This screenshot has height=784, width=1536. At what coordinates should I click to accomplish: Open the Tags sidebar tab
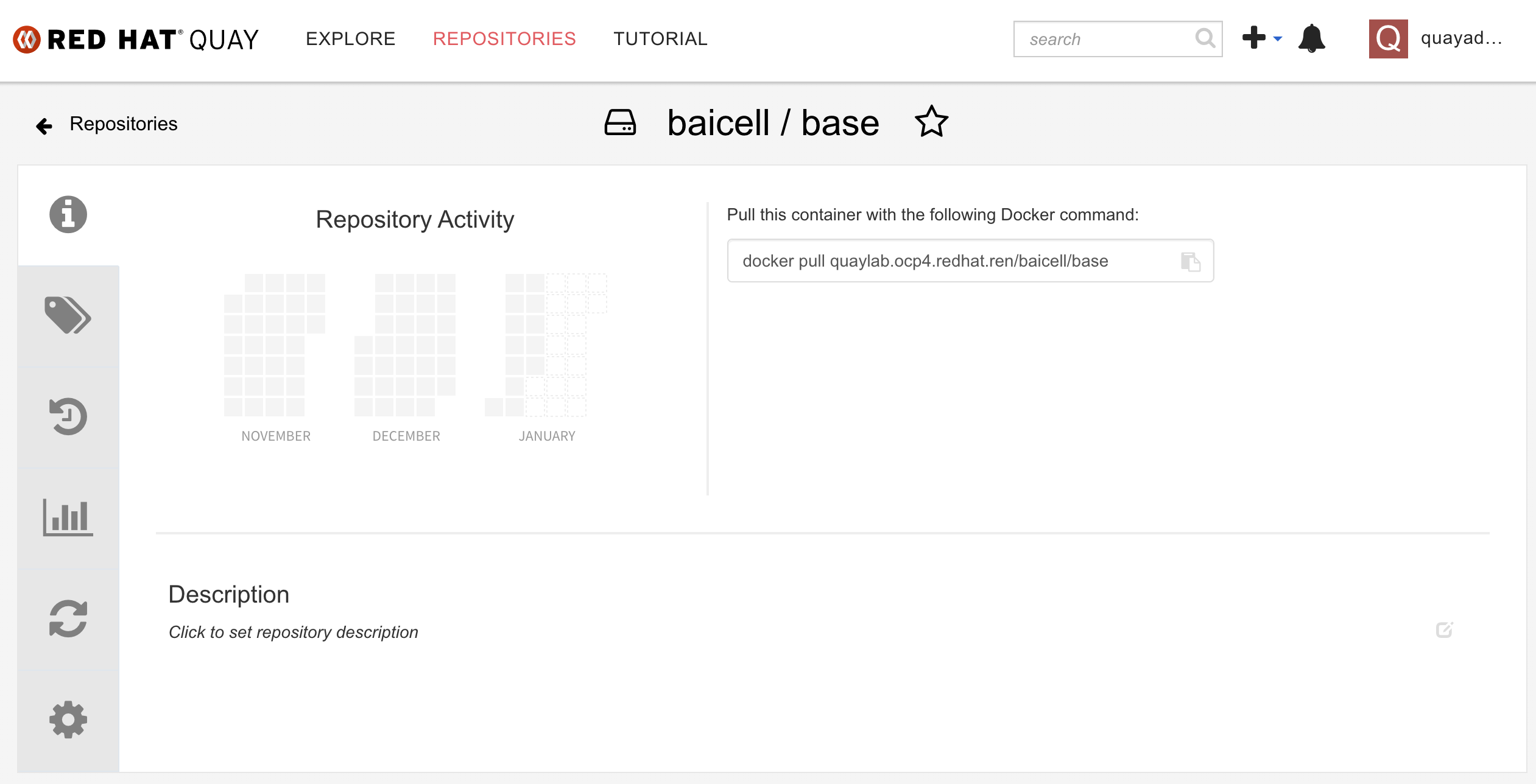[x=68, y=316]
